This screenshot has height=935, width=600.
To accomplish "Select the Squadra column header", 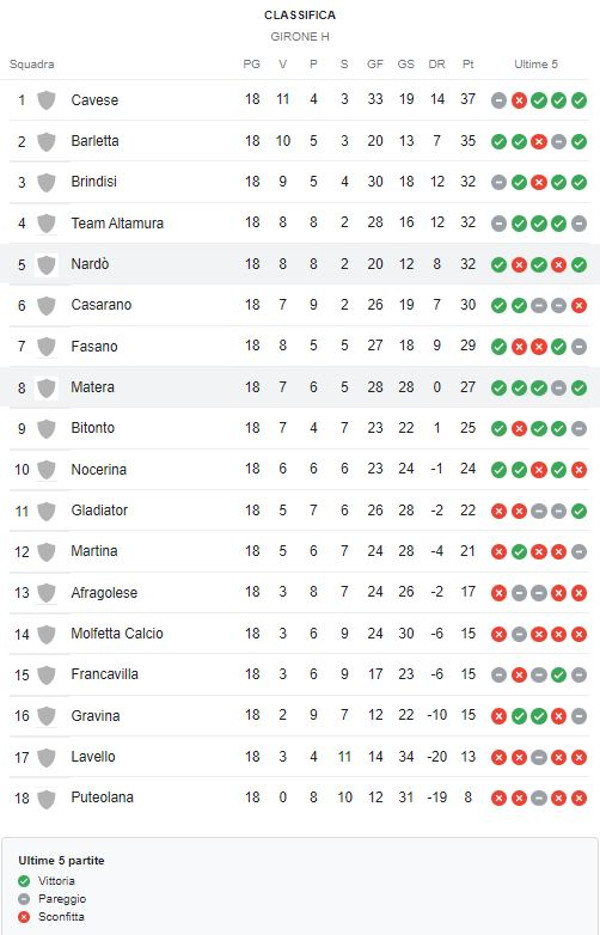I will (x=32, y=64).
